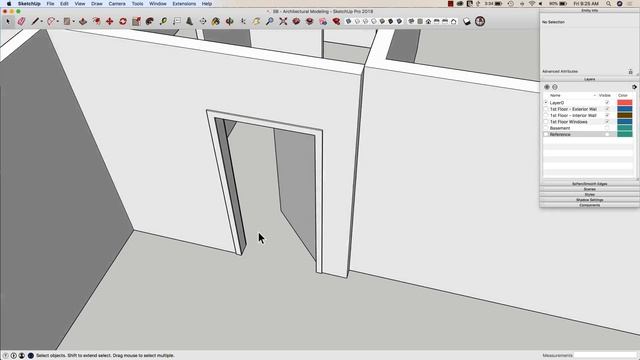
Task: Click the Zoom Extents icon
Action: pos(283,21)
